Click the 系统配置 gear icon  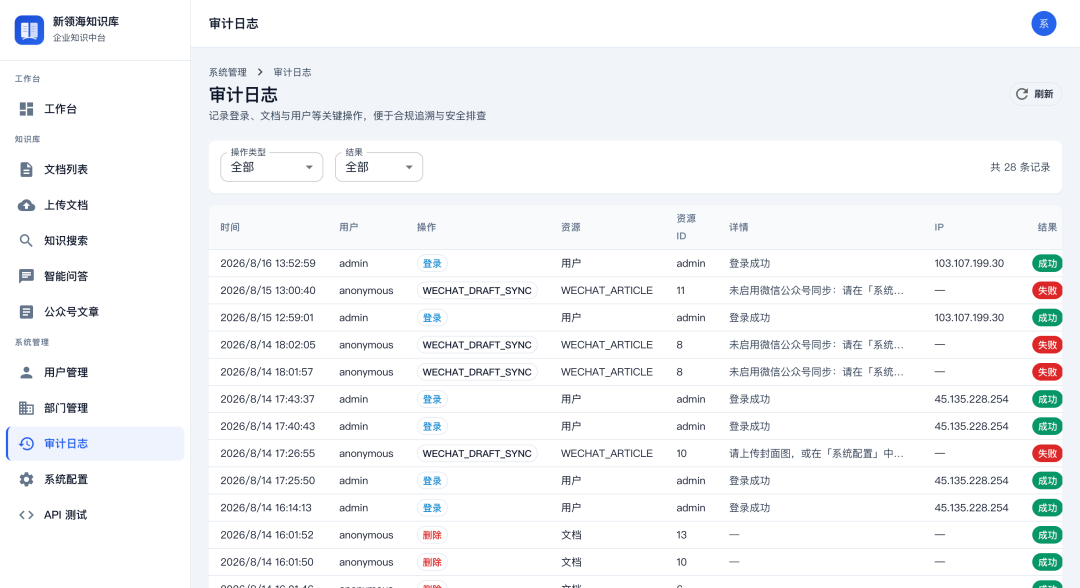pos(26,479)
